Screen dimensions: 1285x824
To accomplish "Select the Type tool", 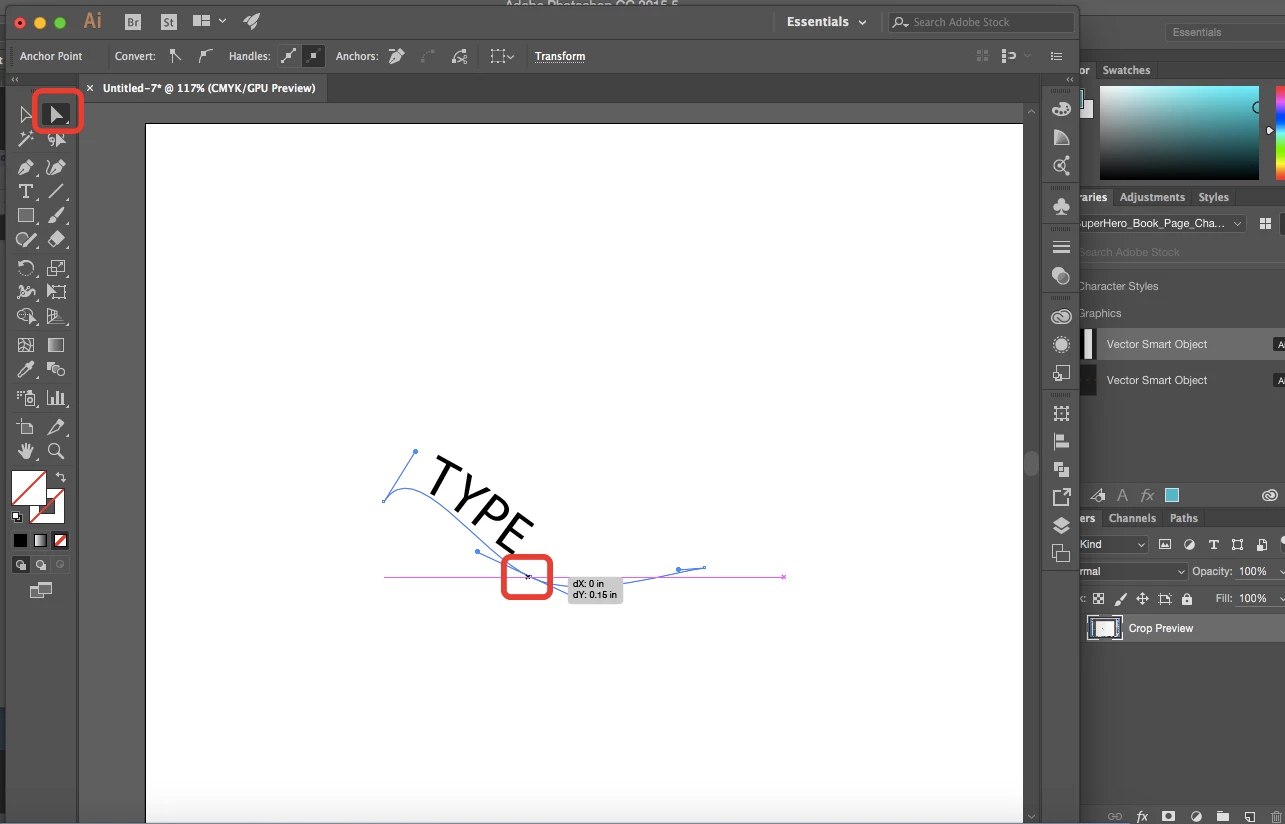I will coord(27,191).
